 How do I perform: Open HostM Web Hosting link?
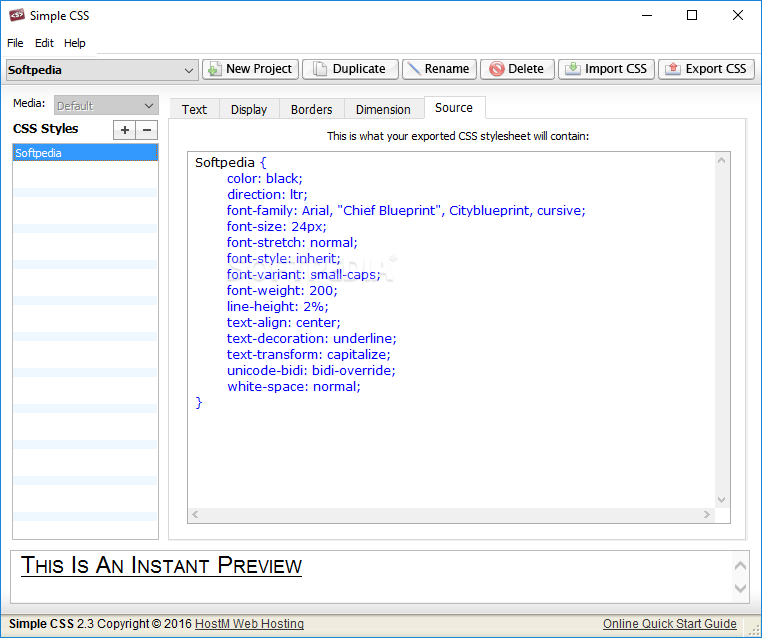pyautogui.click(x=249, y=623)
